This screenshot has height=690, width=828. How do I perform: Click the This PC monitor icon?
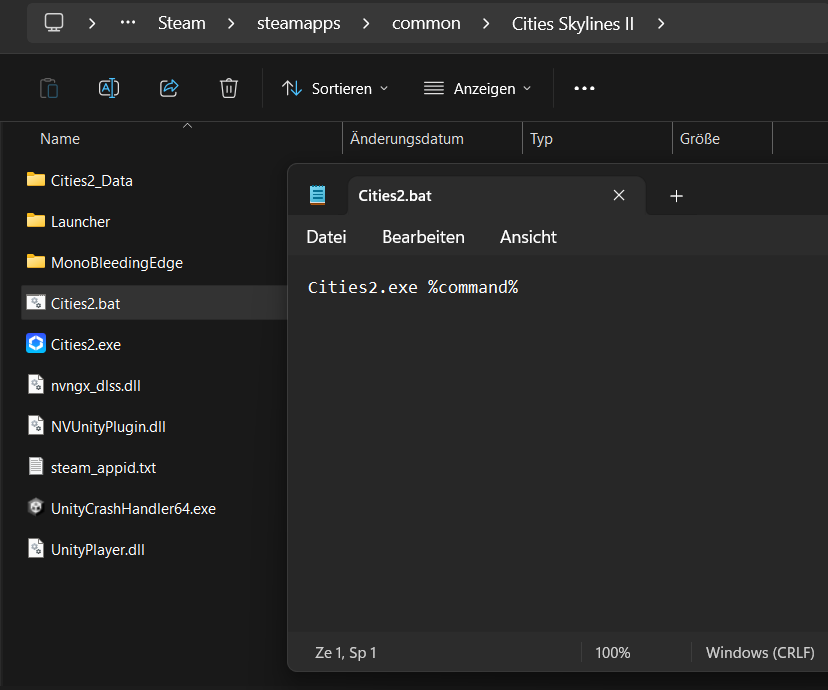pyautogui.click(x=55, y=23)
